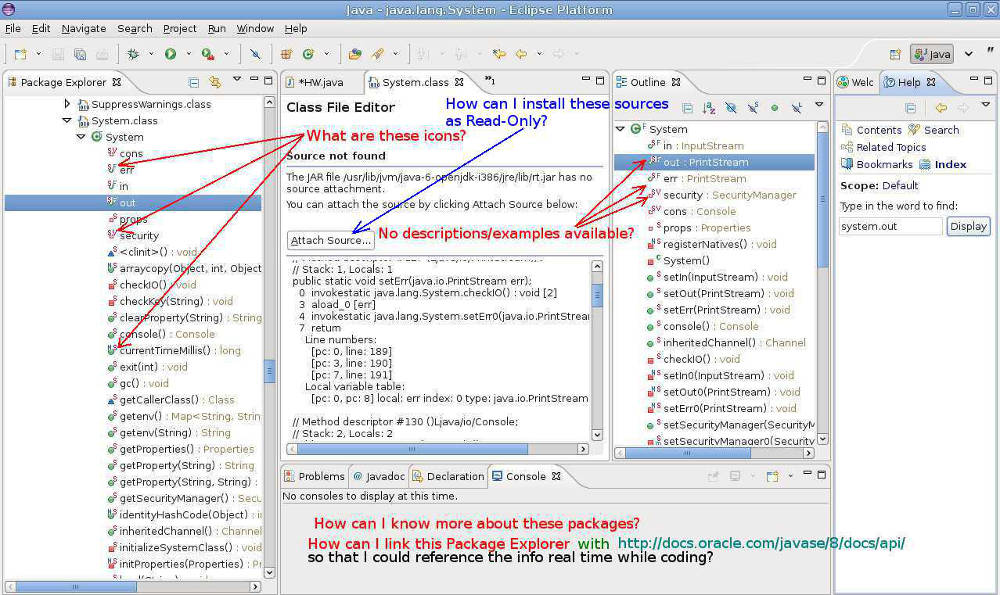This screenshot has height=595, width=1000.
Task: Toggle Hide Fields in Outline toolbar
Action: [x=731, y=108]
